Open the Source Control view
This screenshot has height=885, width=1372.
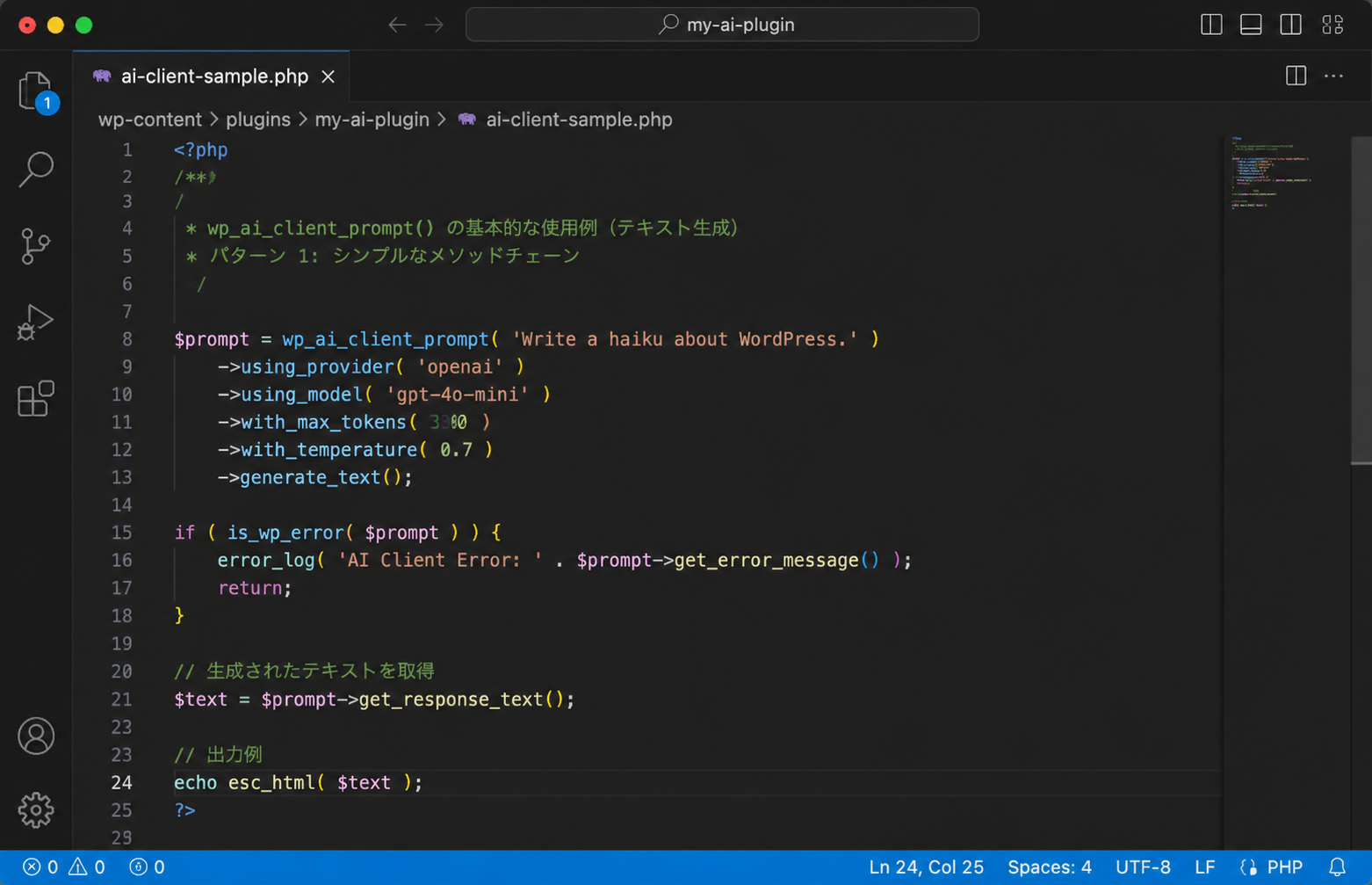(x=35, y=246)
